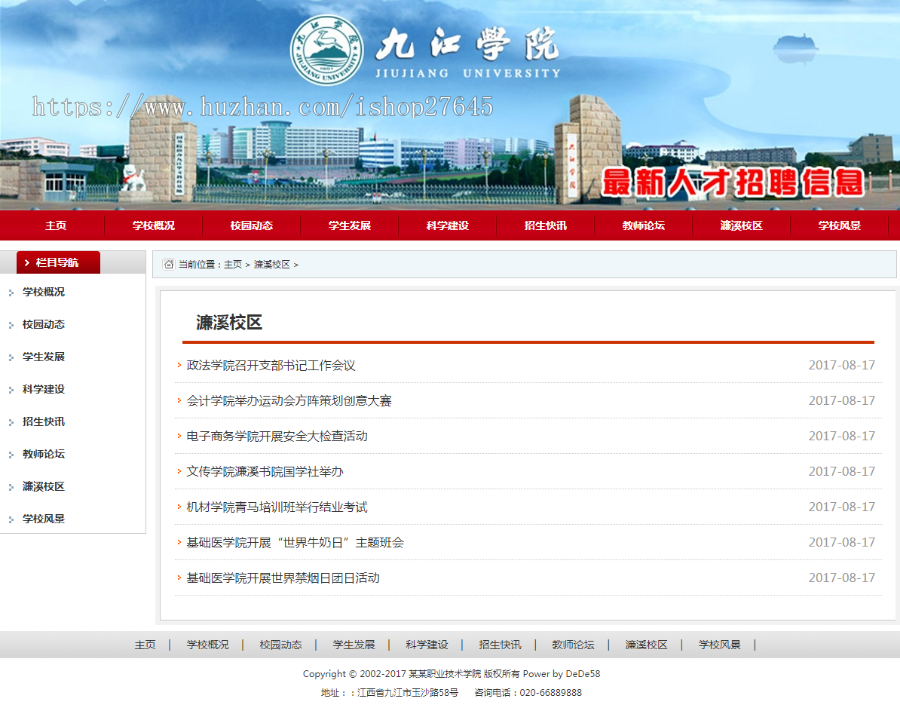
Task: Click the Jiujiang University round logo emblem
Action: point(327,50)
